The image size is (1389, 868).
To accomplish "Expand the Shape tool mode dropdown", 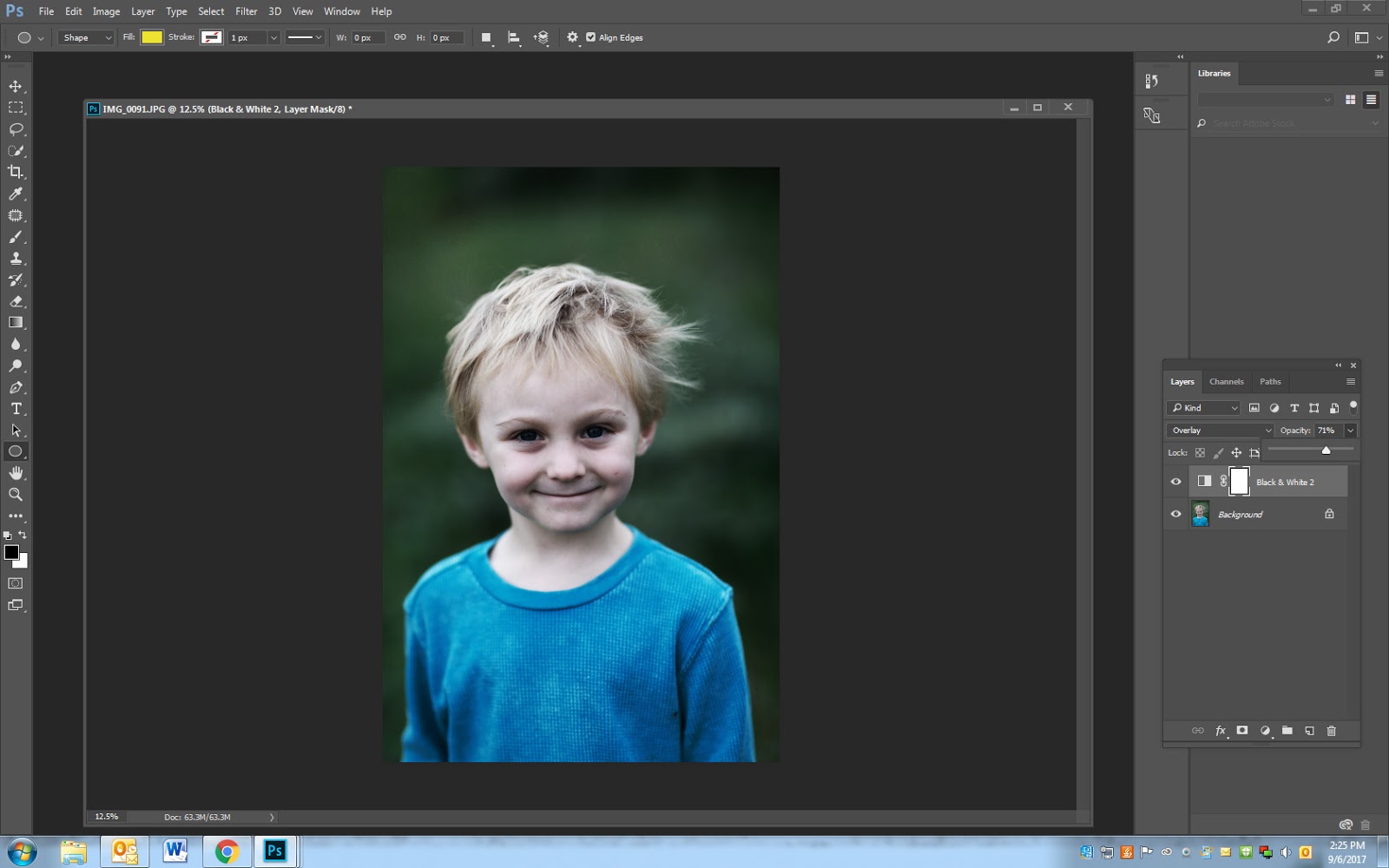I will 84,37.
